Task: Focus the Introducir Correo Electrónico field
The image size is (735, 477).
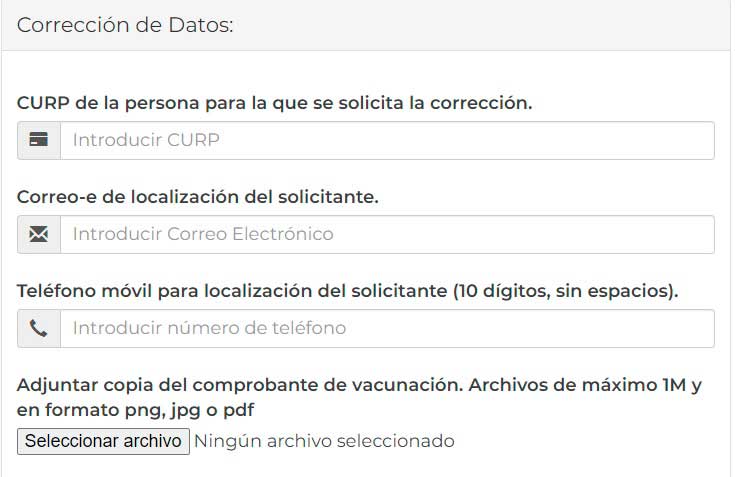Action: coord(387,234)
